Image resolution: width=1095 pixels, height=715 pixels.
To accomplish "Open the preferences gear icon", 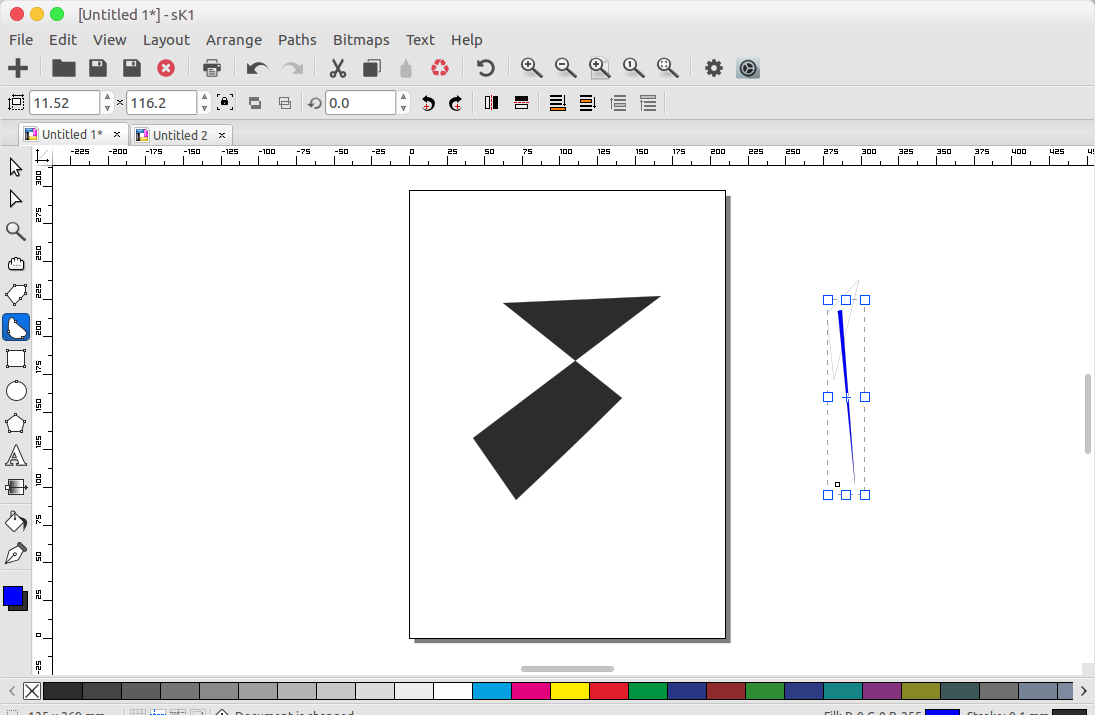I will pyautogui.click(x=713, y=68).
